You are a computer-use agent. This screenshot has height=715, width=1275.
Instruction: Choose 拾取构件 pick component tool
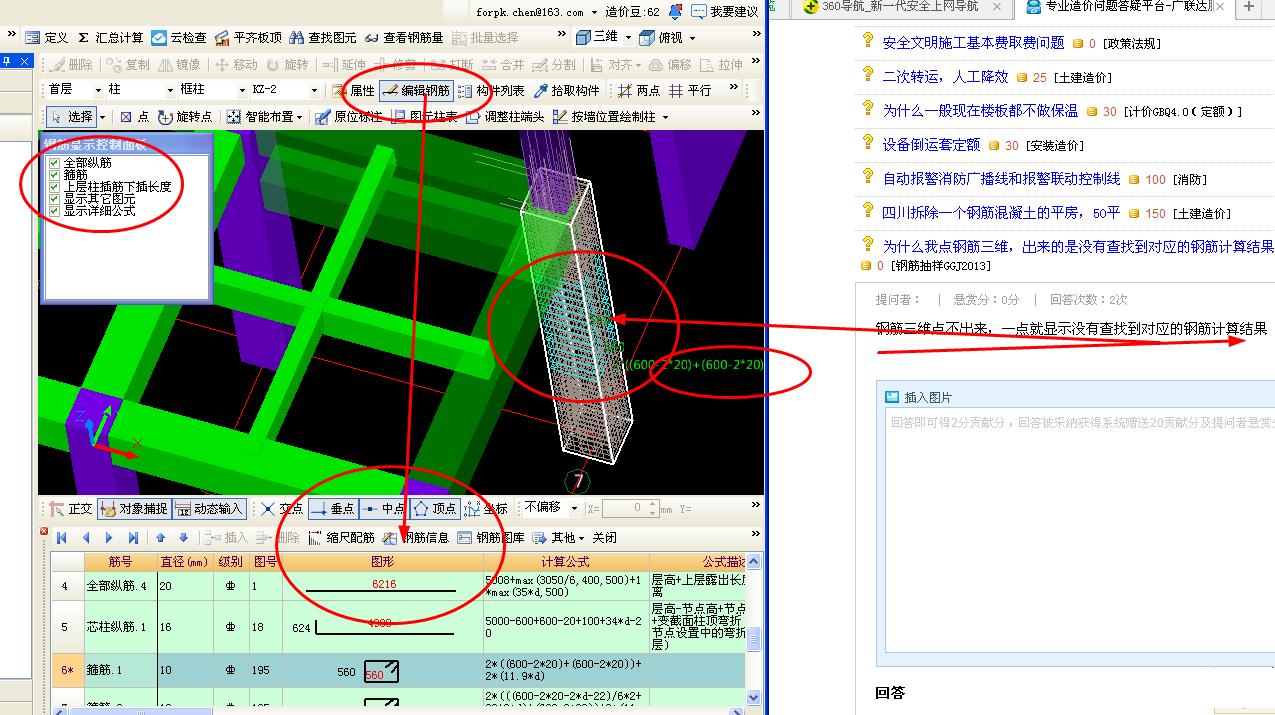tap(566, 90)
